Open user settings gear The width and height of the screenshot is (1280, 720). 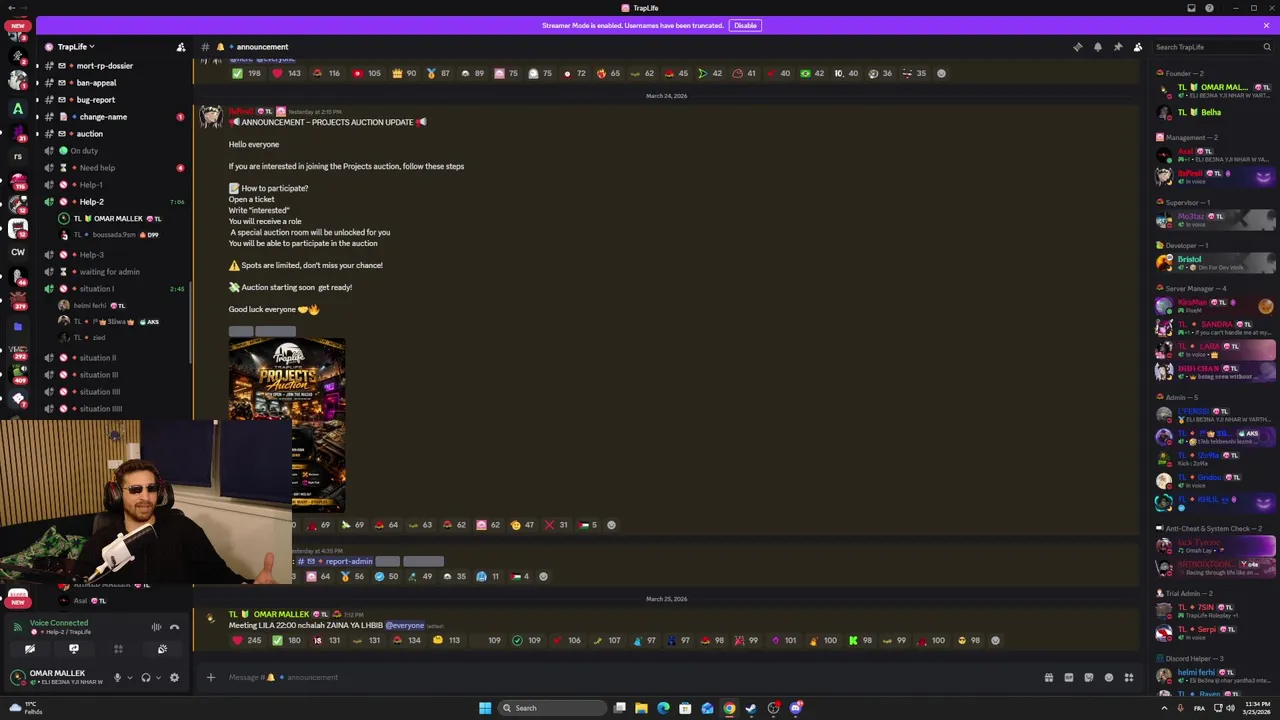point(174,677)
